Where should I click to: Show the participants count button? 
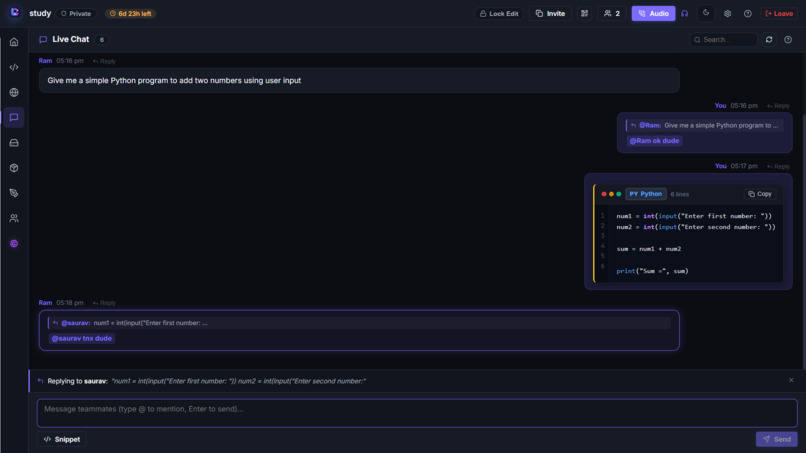pyautogui.click(x=612, y=14)
